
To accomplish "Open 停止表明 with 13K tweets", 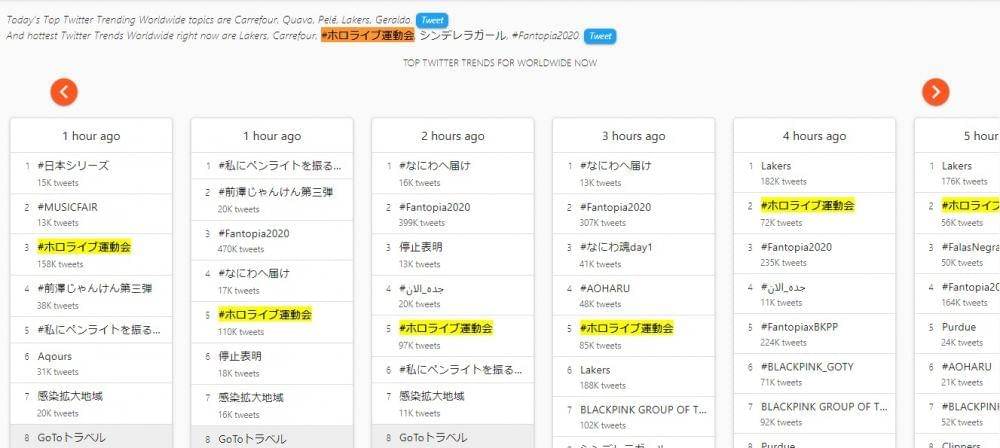I will coord(421,247).
